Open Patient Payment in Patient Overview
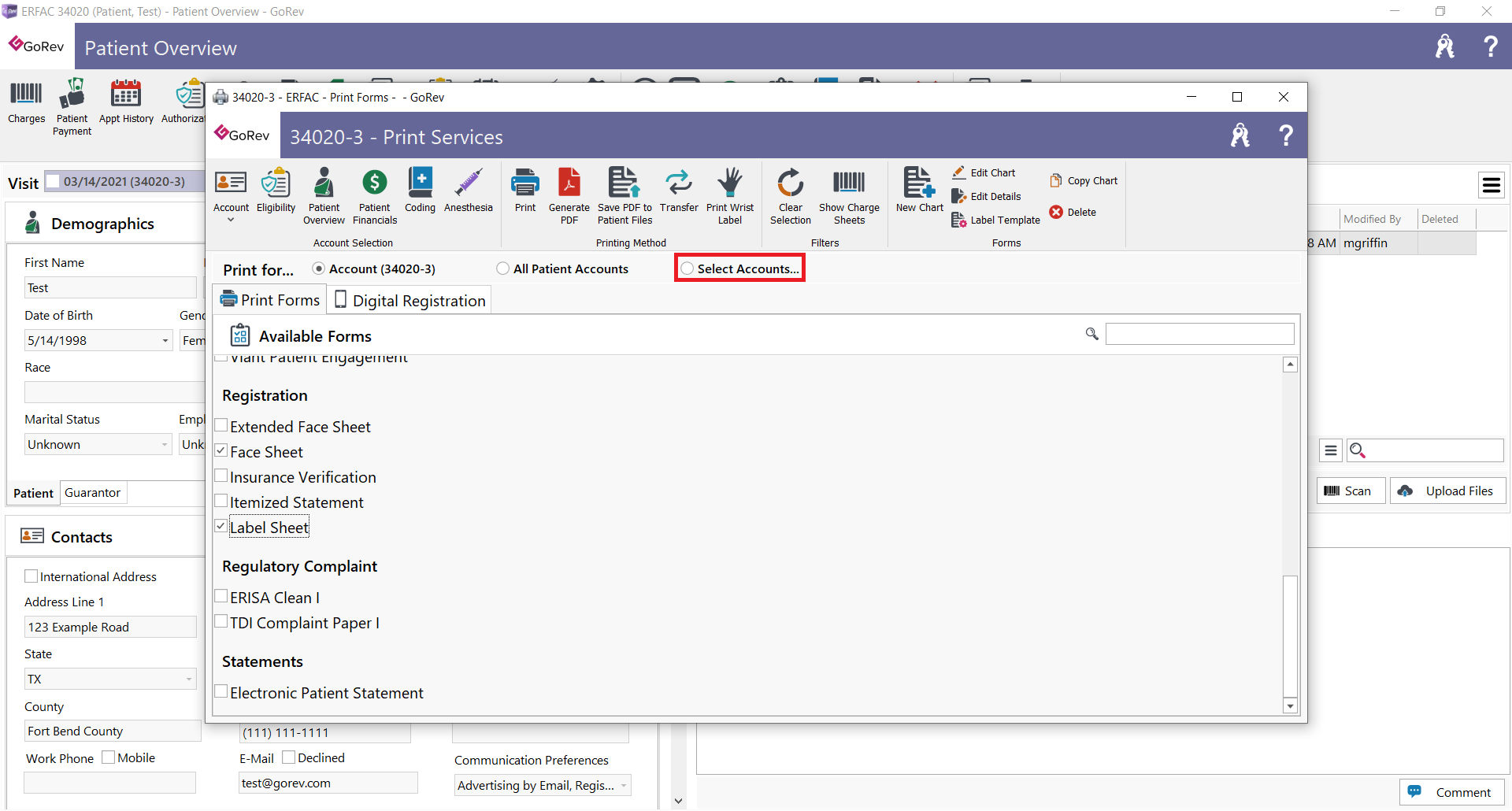Image resolution: width=1512 pixels, height=811 pixels. pos(72,108)
